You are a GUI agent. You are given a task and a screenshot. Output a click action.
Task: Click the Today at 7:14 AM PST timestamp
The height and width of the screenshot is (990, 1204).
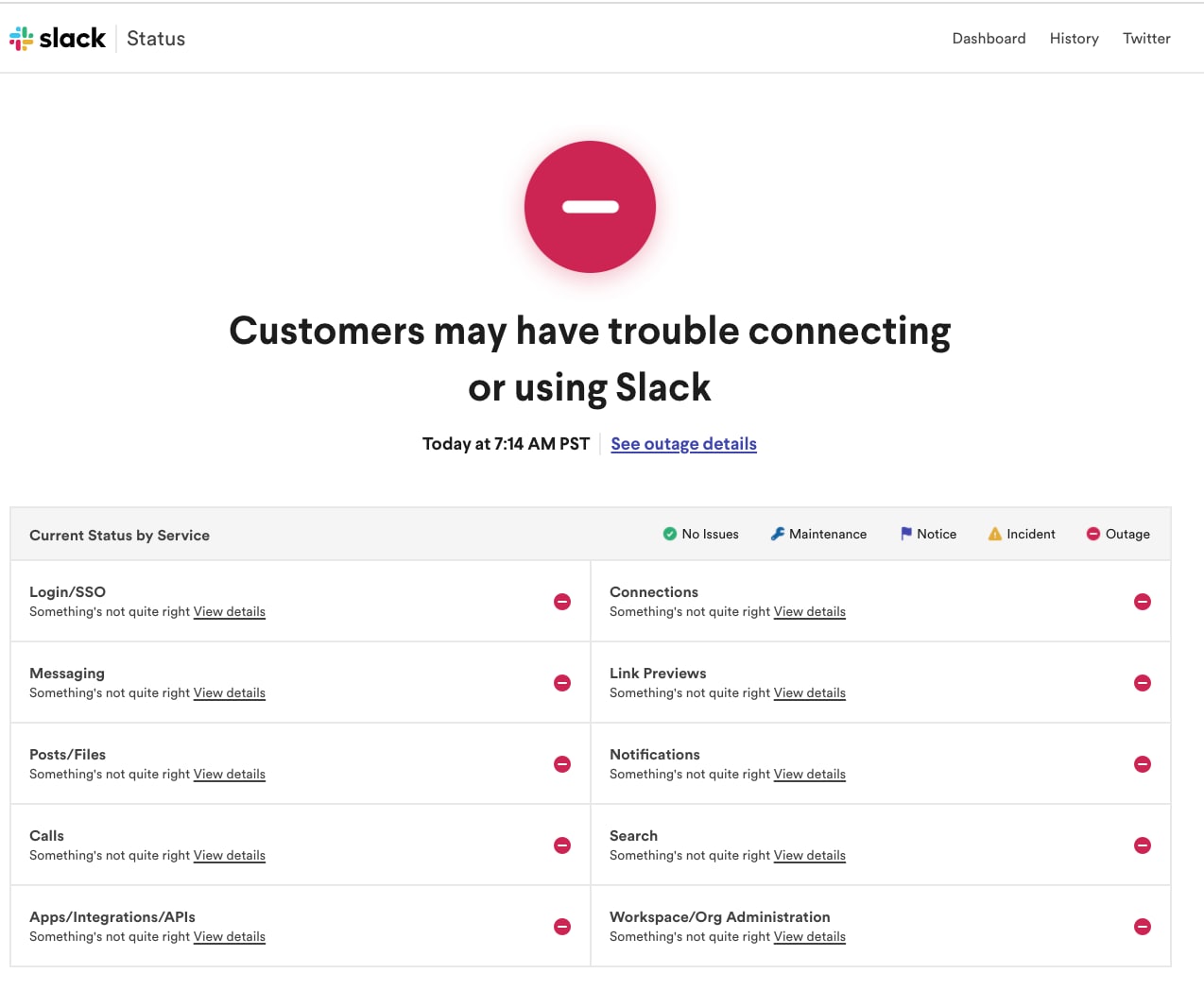(x=506, y=444)
